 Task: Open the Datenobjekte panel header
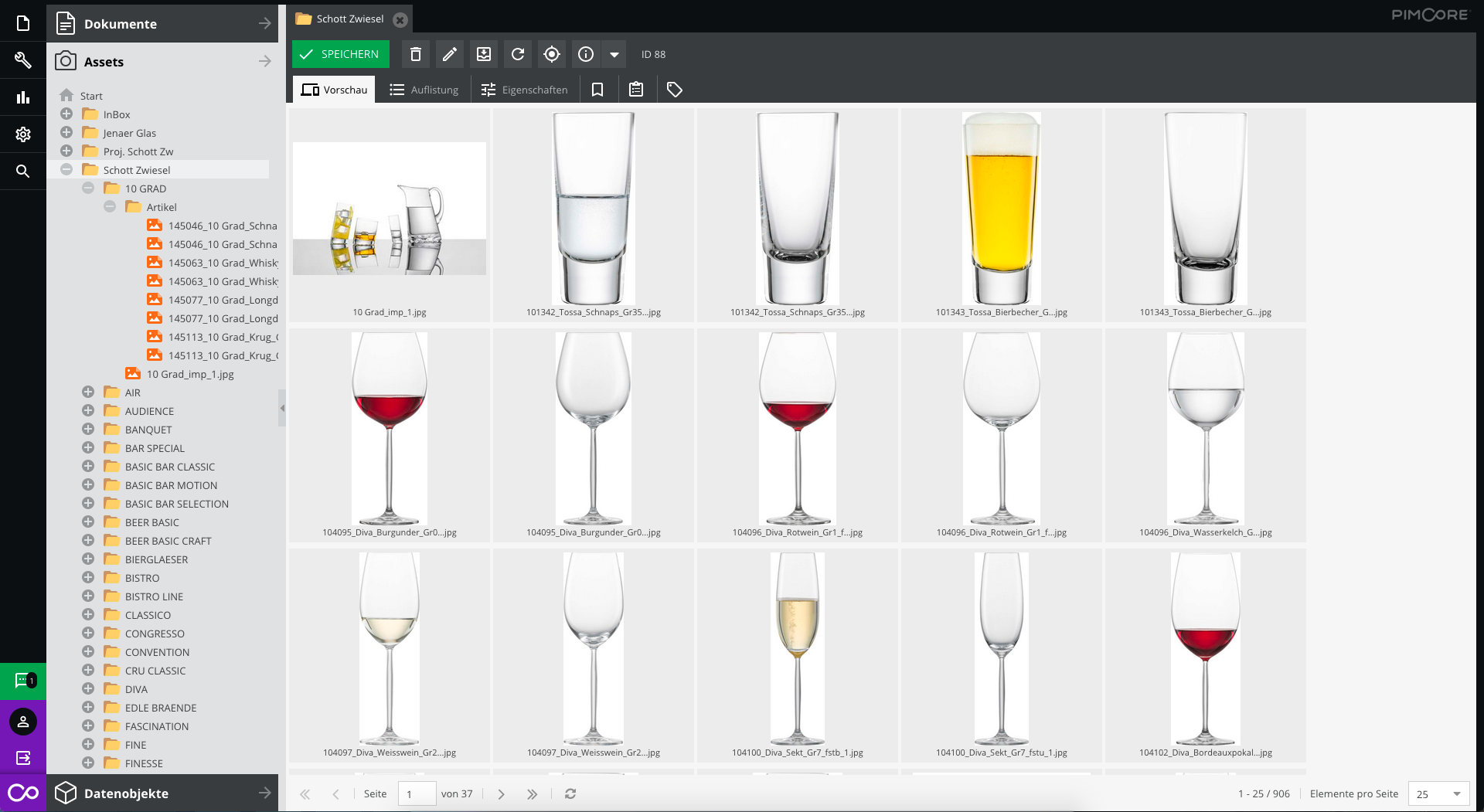[x=162, y=793]
